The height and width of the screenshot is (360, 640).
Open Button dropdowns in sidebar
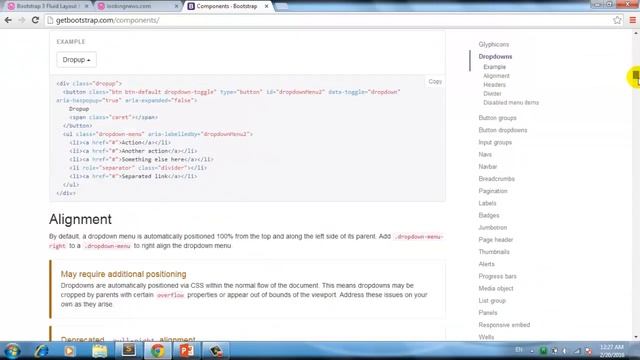(x=502, y=130)
